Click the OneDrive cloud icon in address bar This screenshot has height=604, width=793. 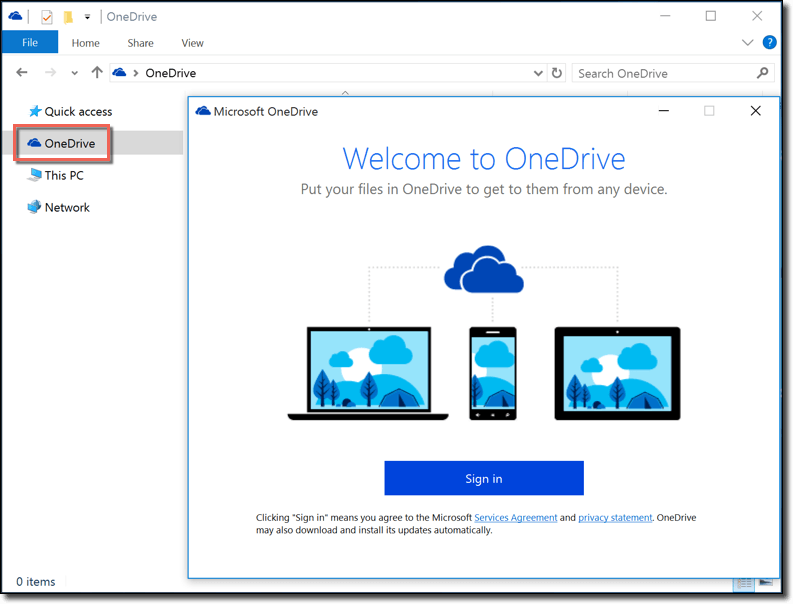pos(119,72)
